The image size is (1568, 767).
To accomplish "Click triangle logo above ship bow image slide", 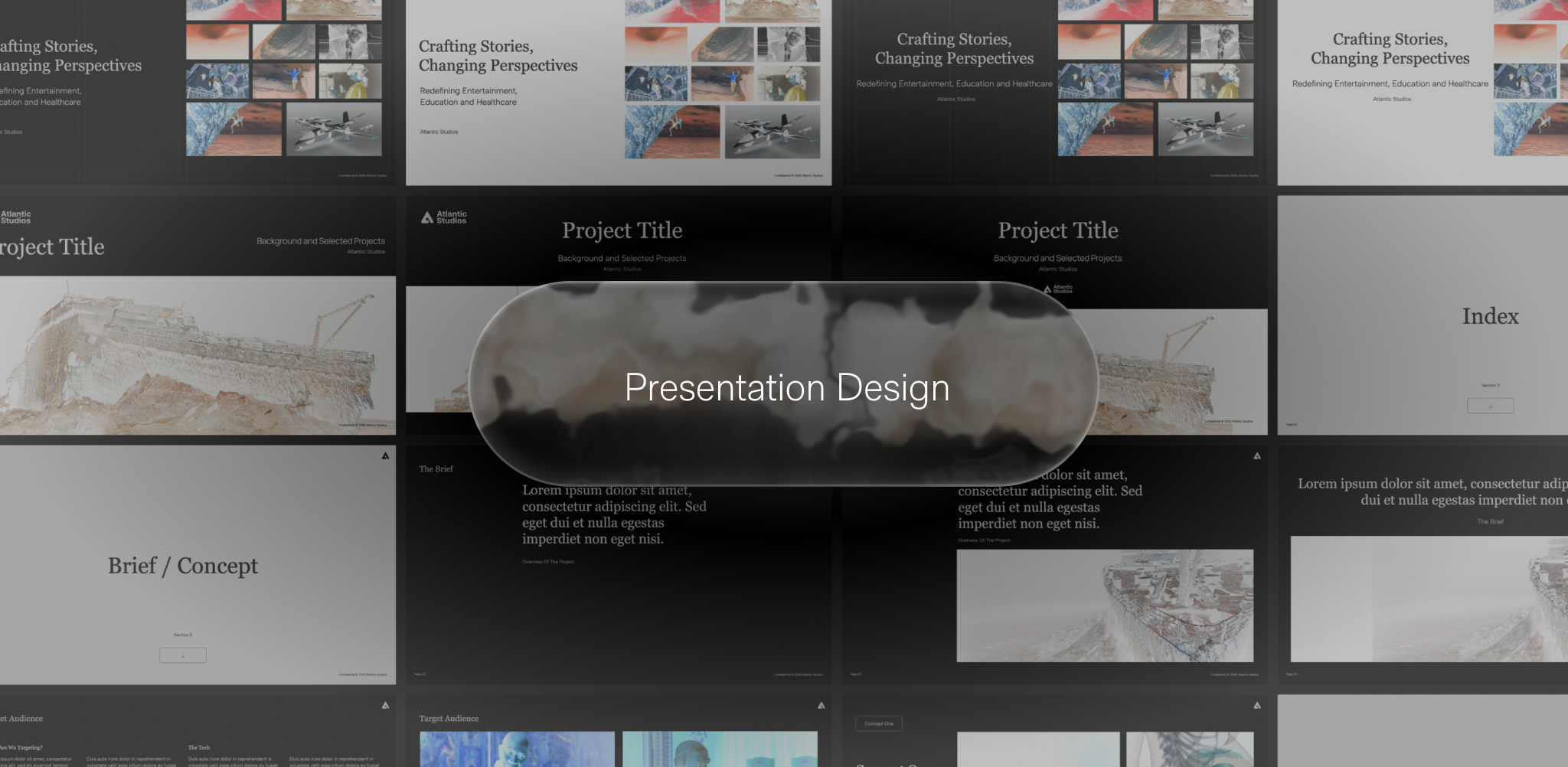I will click(1257, 455).
